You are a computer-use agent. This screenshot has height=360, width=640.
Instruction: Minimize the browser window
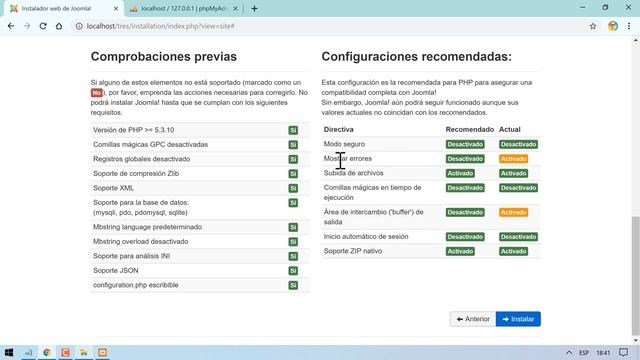tap(582, 8)
